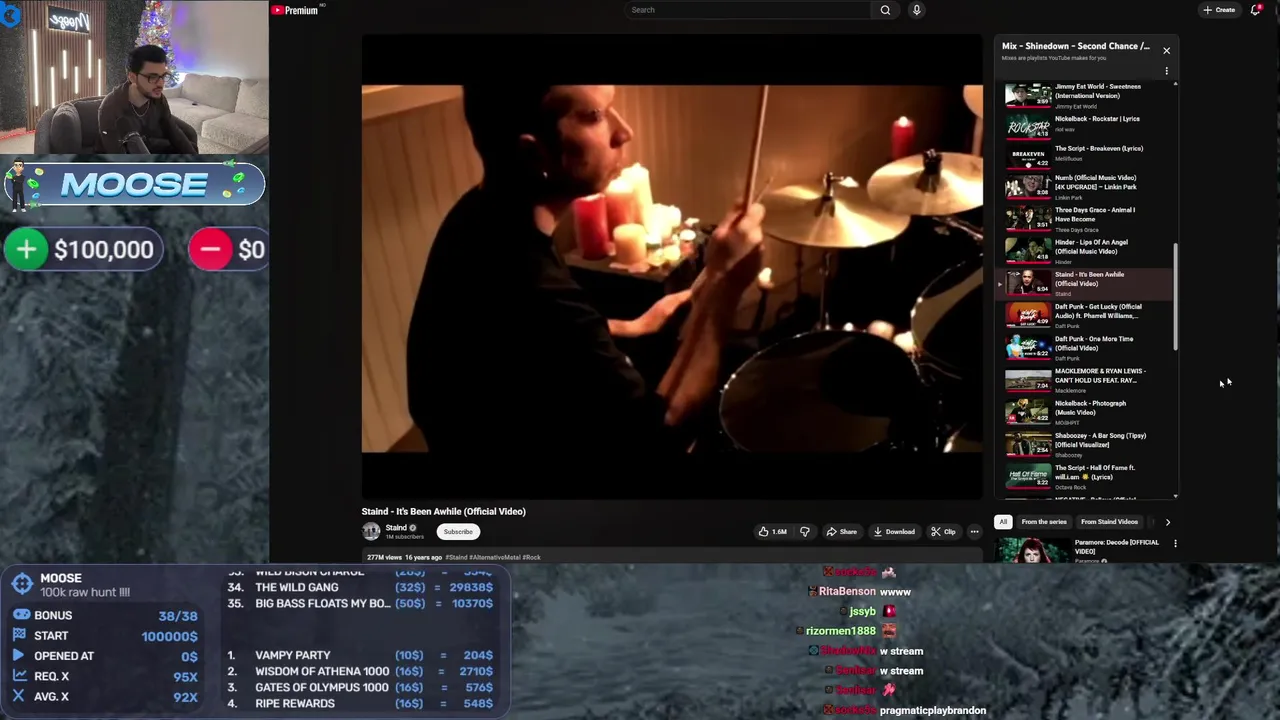The height and width of the screenshot is (720, 1280).
Task: Close the Mix playlist panel
Action: coord(1166,50)
